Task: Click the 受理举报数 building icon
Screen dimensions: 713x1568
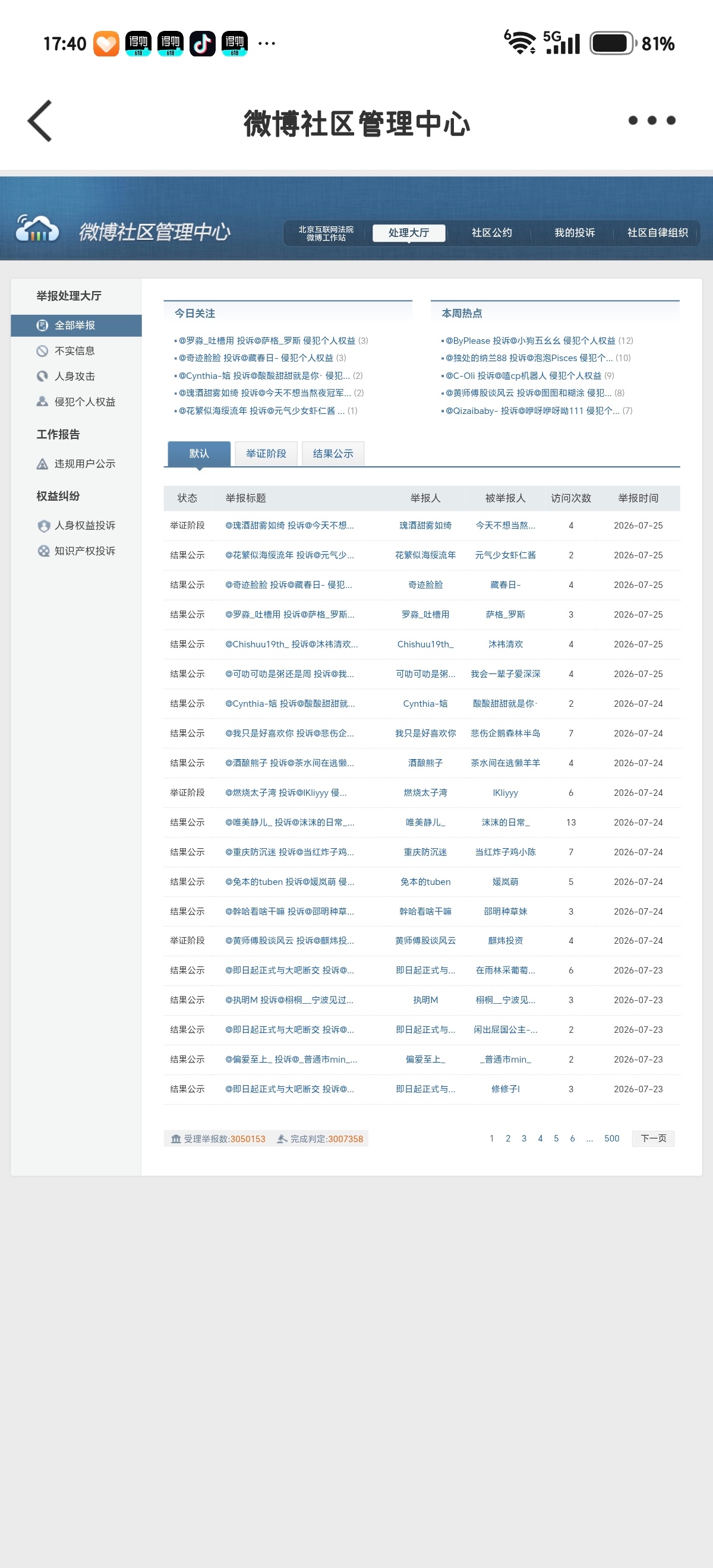Action: coord(176,1139)
